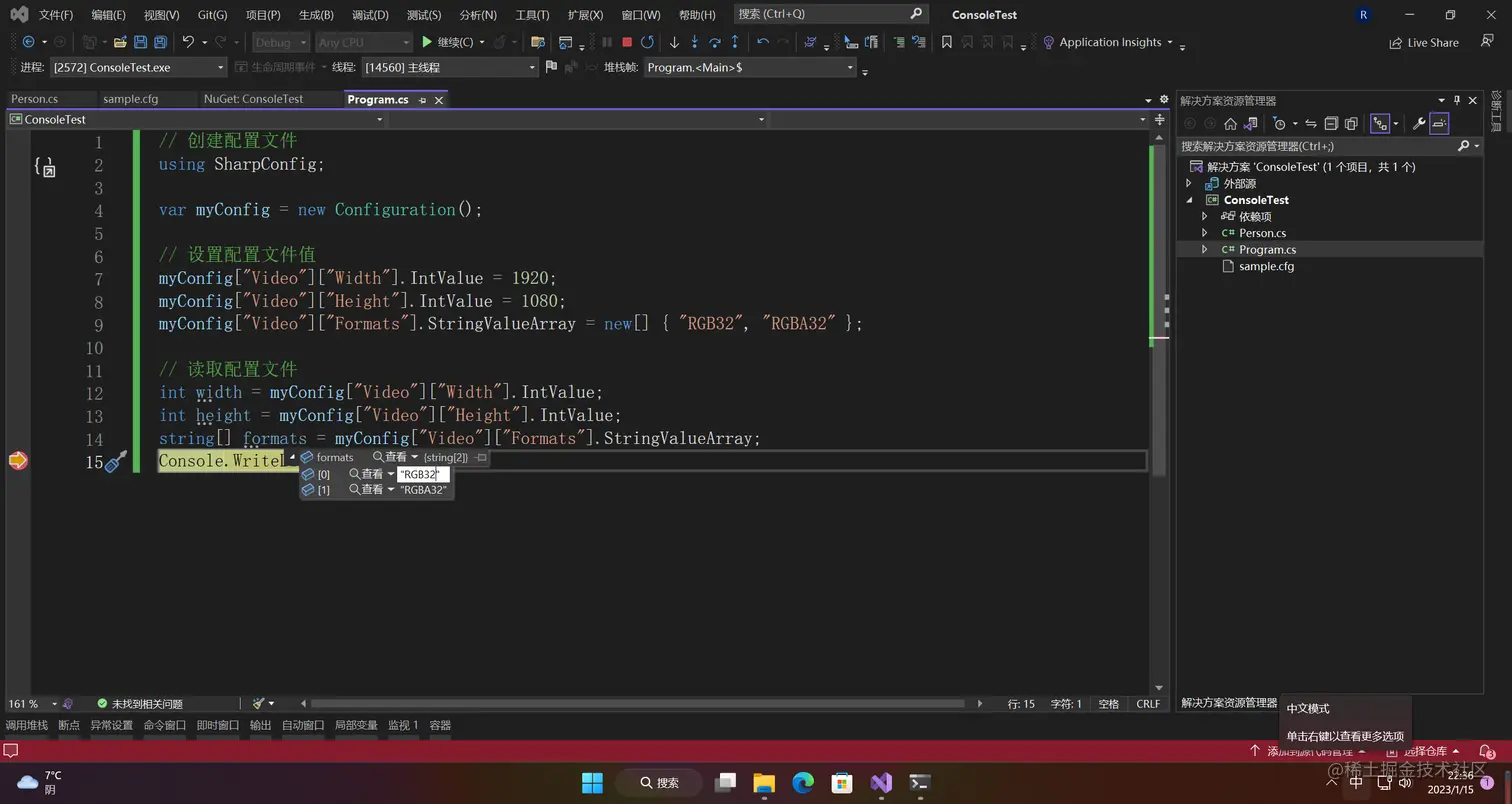The width and height of the screenshot is (1512, 804).
Task: Click the Find in Files folder-search icon
Action: [538, 42]
